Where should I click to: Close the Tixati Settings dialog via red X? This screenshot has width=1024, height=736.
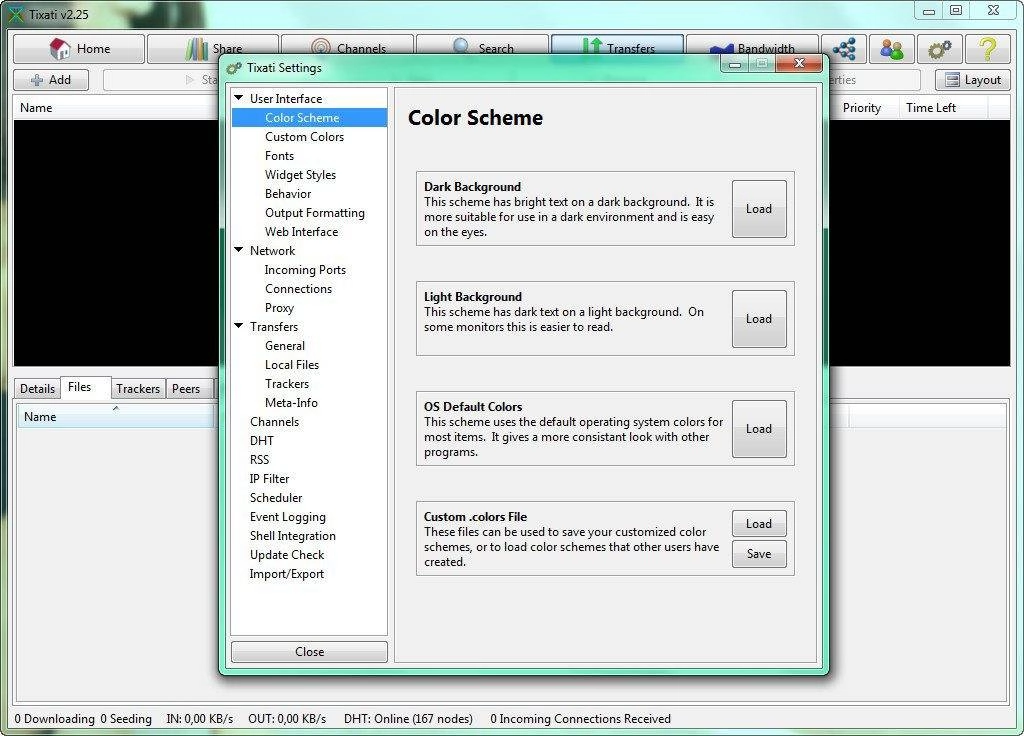[x=799, y=63]
